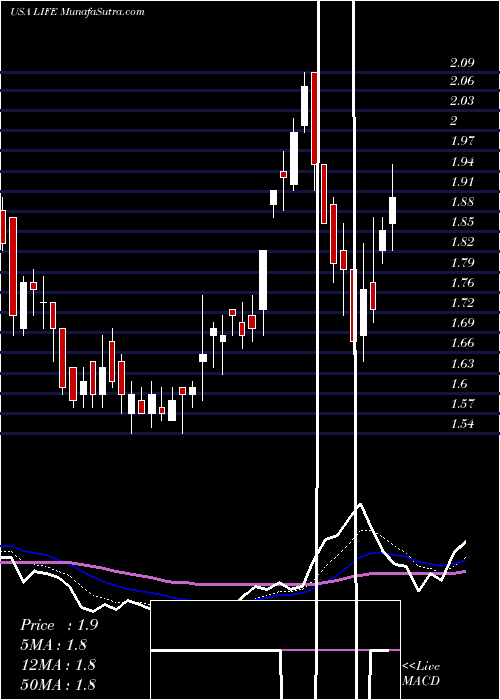Click the 1.91 price axis label
The height and width of the screenshot is (700, 500).
point(462,182)
